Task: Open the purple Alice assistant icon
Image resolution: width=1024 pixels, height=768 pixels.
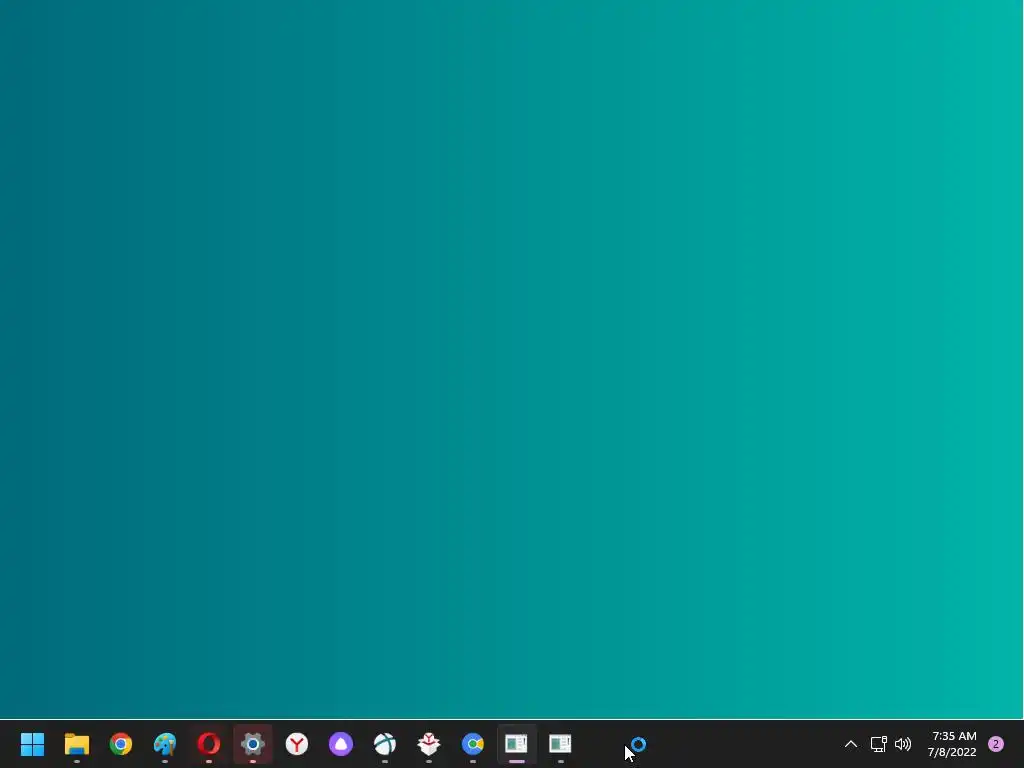Action: (x=341, y=744)
